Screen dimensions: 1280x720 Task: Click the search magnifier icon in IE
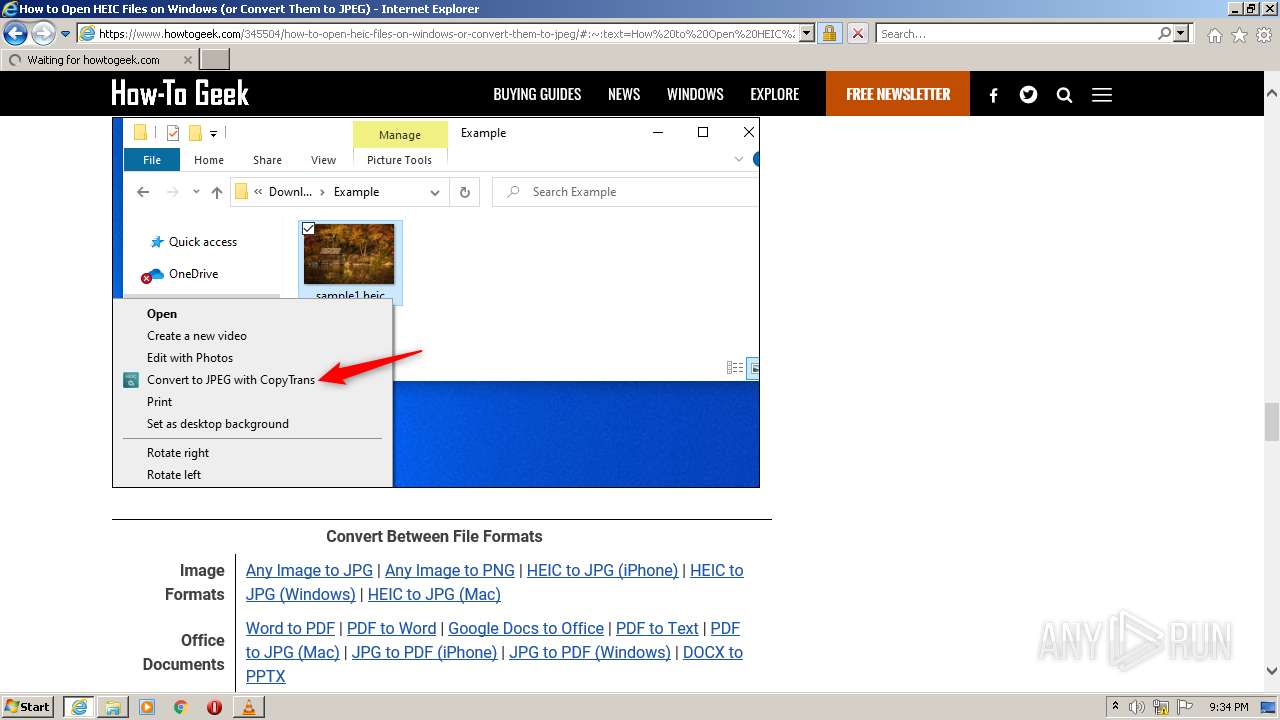1164,34
